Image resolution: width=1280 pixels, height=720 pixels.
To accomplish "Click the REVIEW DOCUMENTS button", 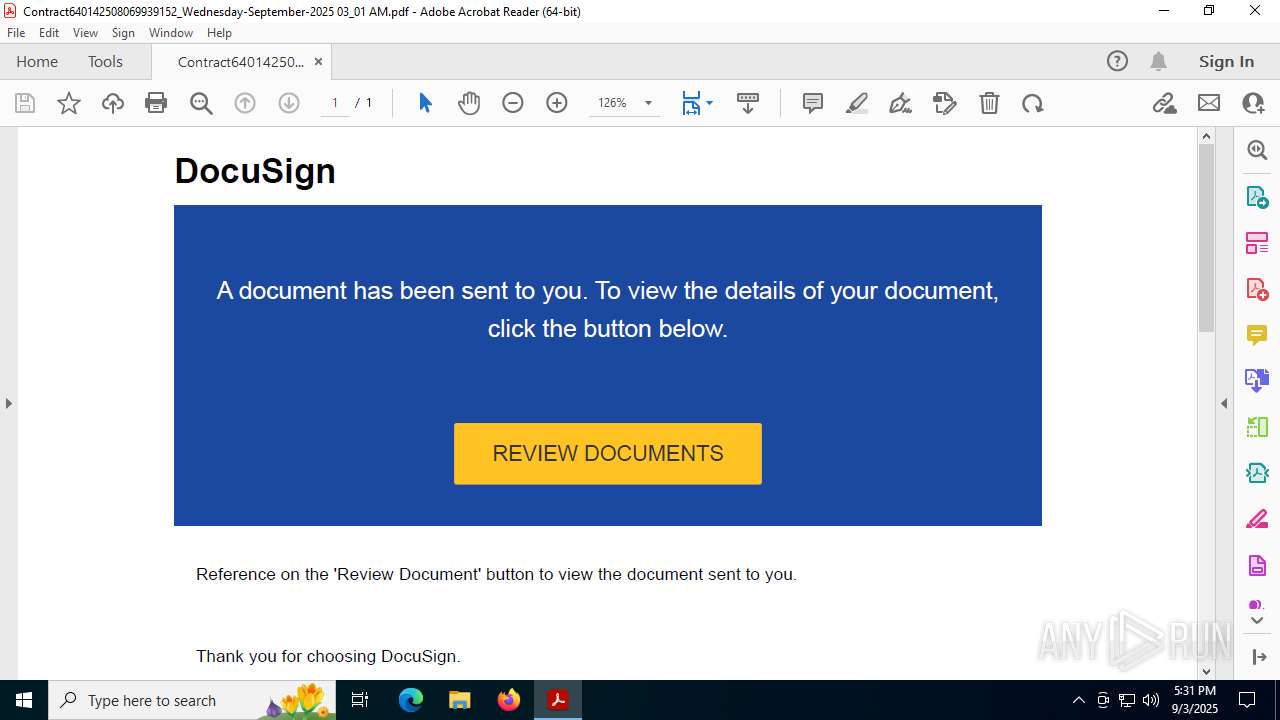I will pos(608,454).
